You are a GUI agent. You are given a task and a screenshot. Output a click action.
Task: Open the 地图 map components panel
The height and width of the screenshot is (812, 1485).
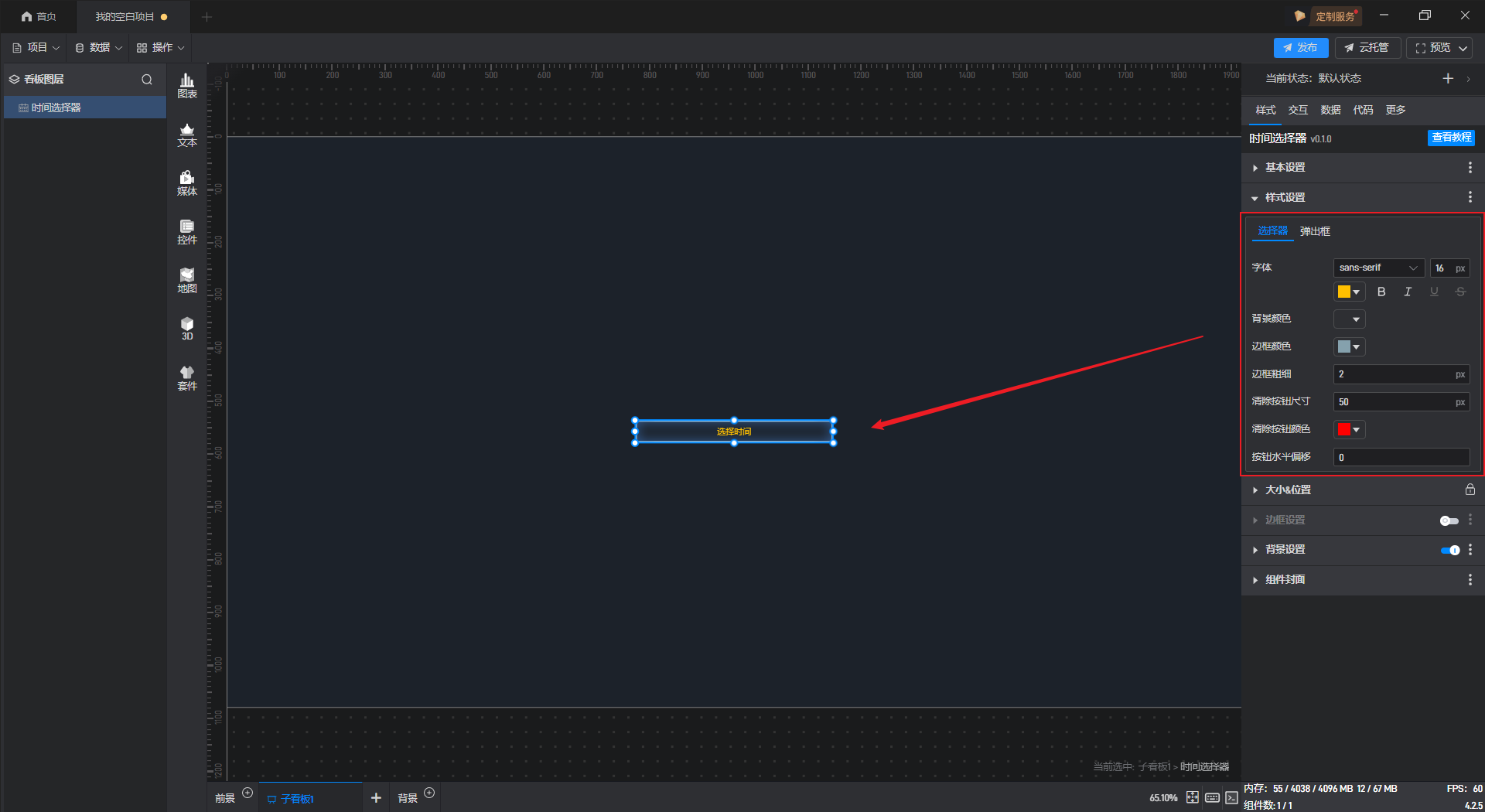click(x=187, y=281)
